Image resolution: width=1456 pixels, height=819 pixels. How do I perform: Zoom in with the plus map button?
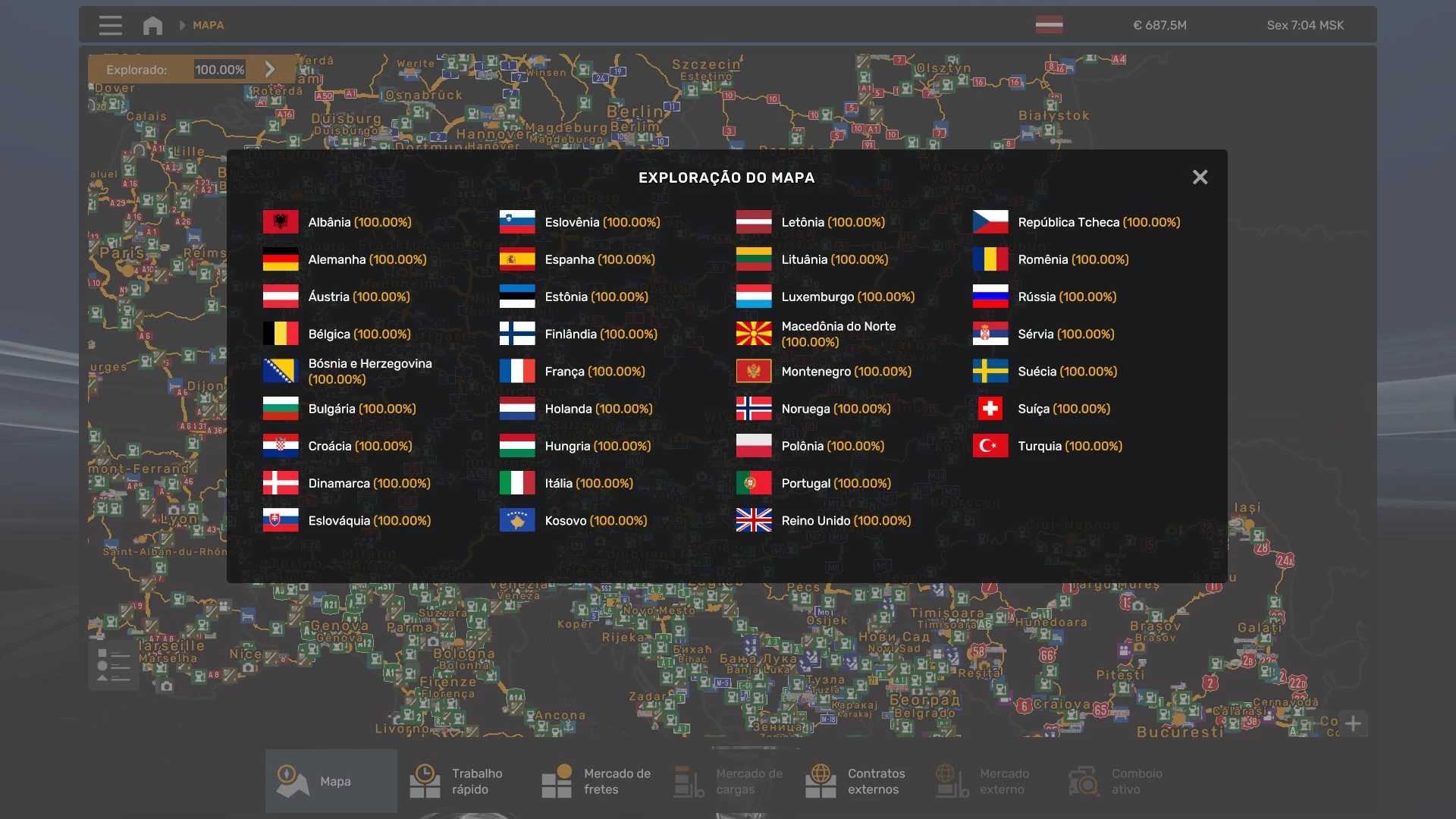(1353, 723)
